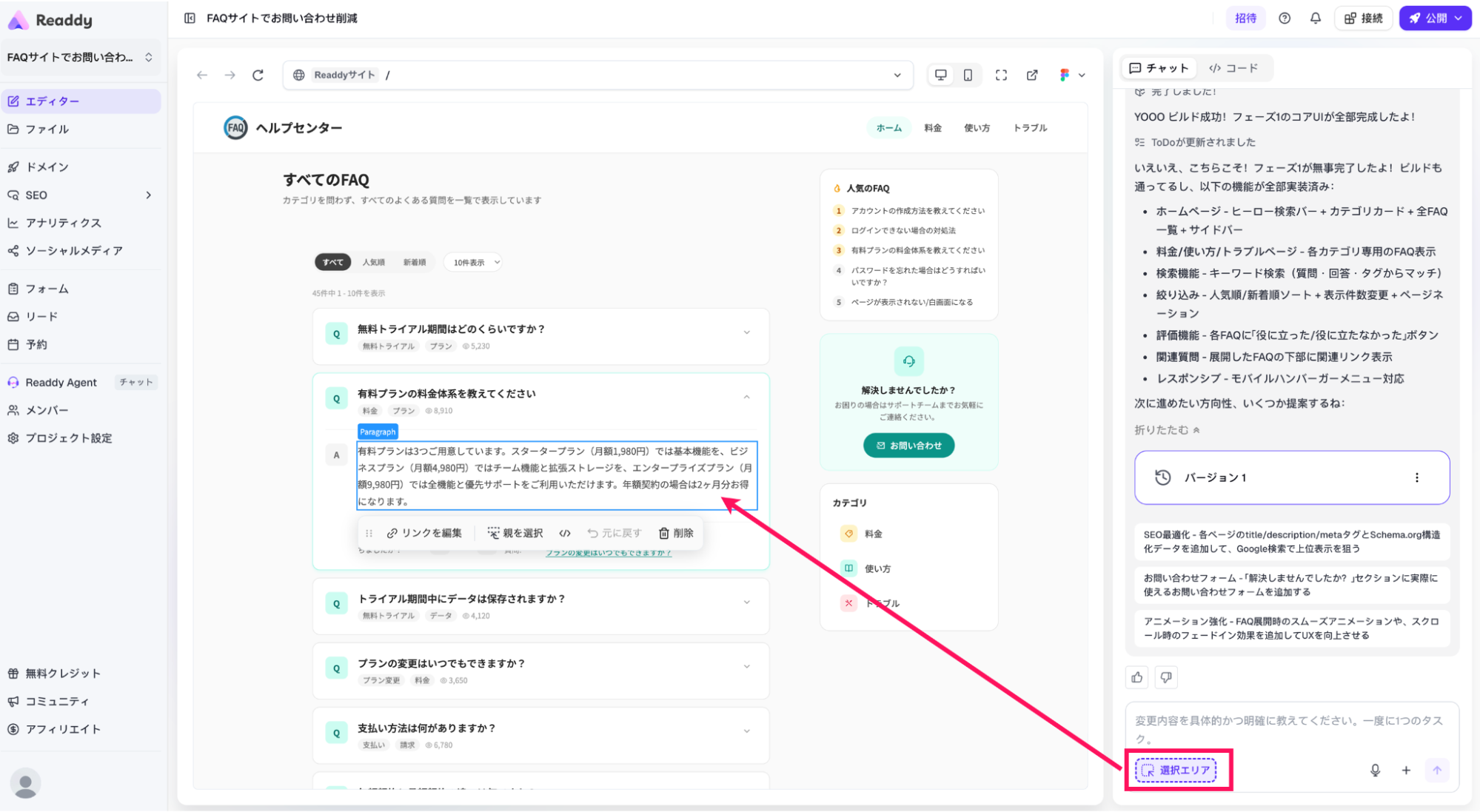The width and height of the screenshot is (1480, 812).
Task: Expand トライアル期間中にデータは保存されますか FAQ
Action: pos(540,606)
